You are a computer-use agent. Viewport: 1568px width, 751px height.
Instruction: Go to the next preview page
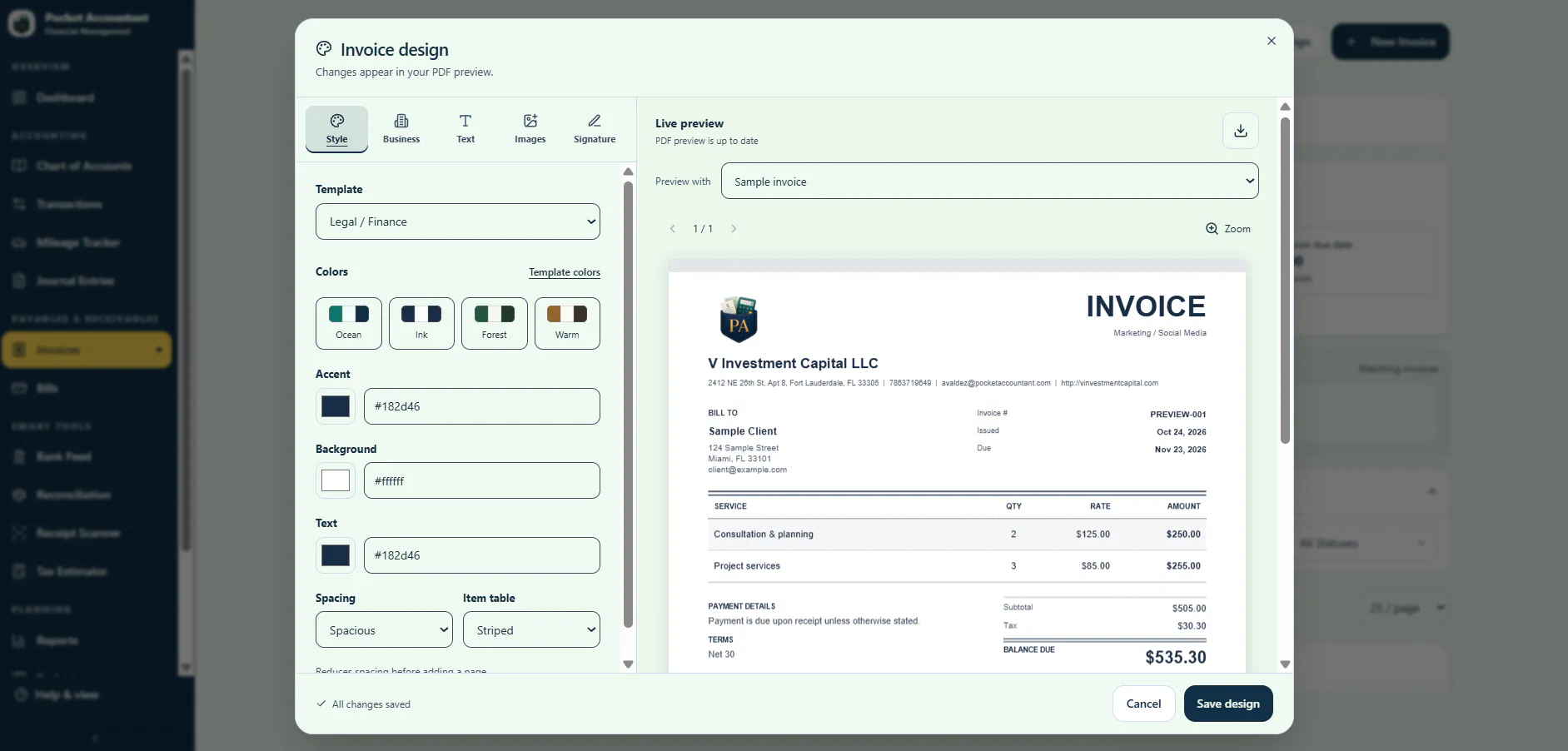pos(734,229)
